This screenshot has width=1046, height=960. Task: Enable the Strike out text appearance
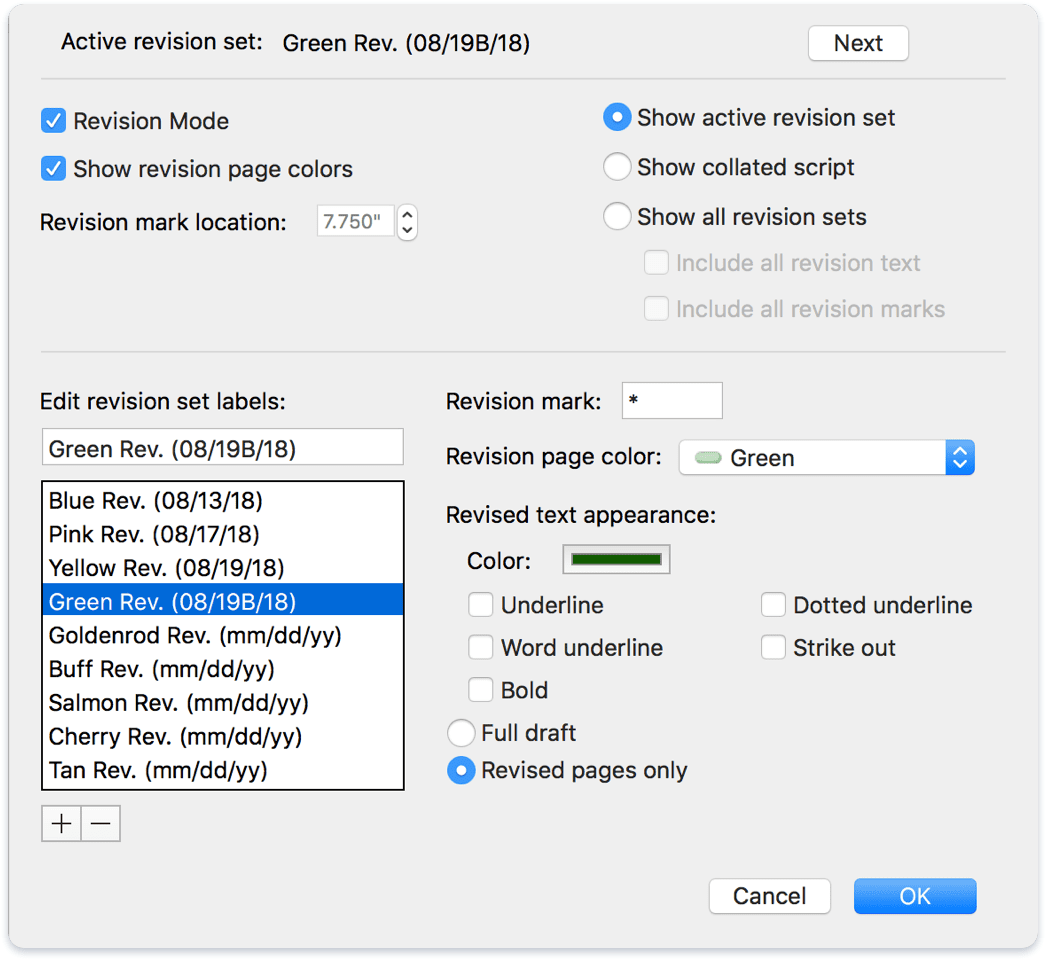773,647
